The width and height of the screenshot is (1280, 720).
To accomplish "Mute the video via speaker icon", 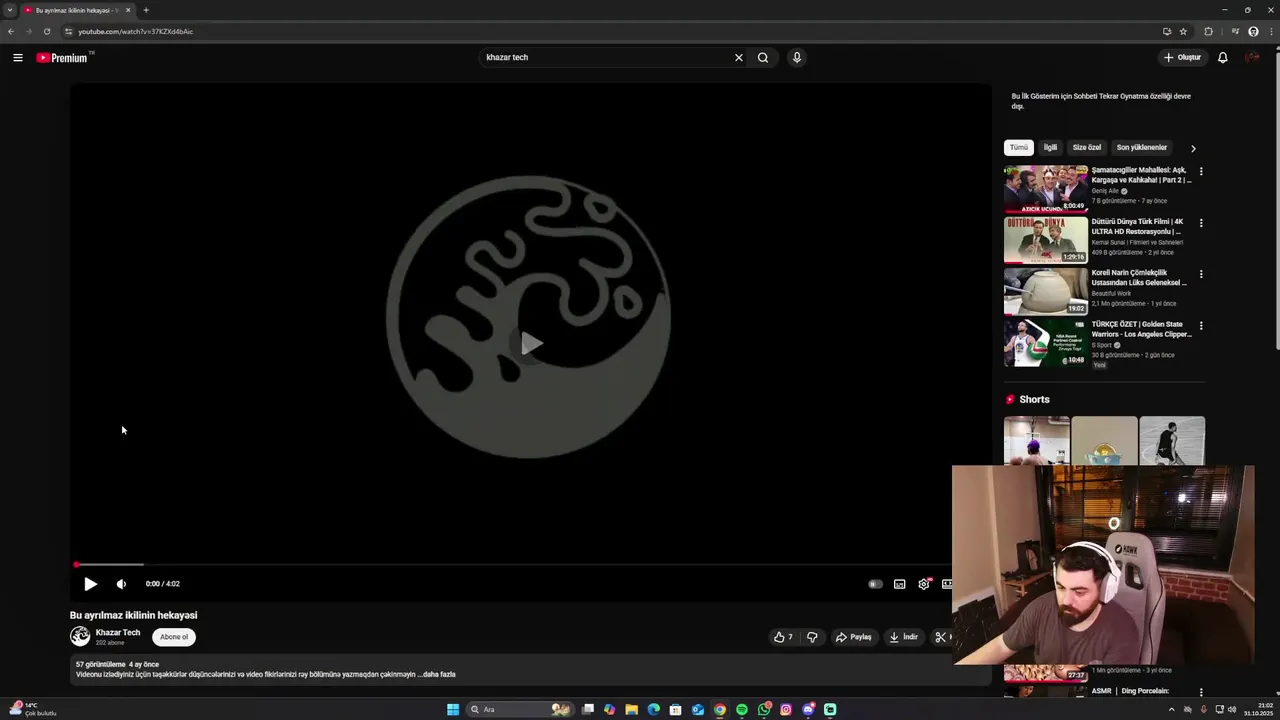I will click(121, 584).
